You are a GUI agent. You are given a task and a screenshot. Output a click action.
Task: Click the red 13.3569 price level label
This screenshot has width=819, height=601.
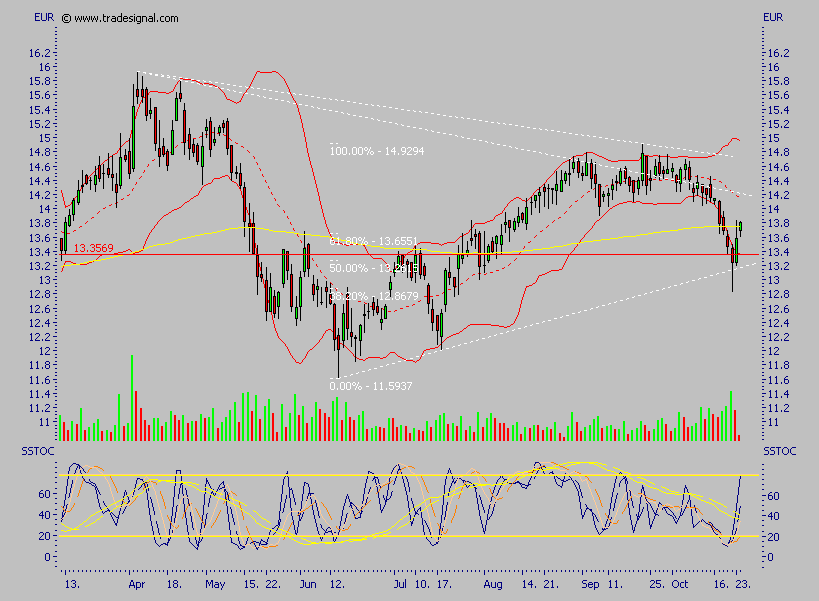pos(92,247)
